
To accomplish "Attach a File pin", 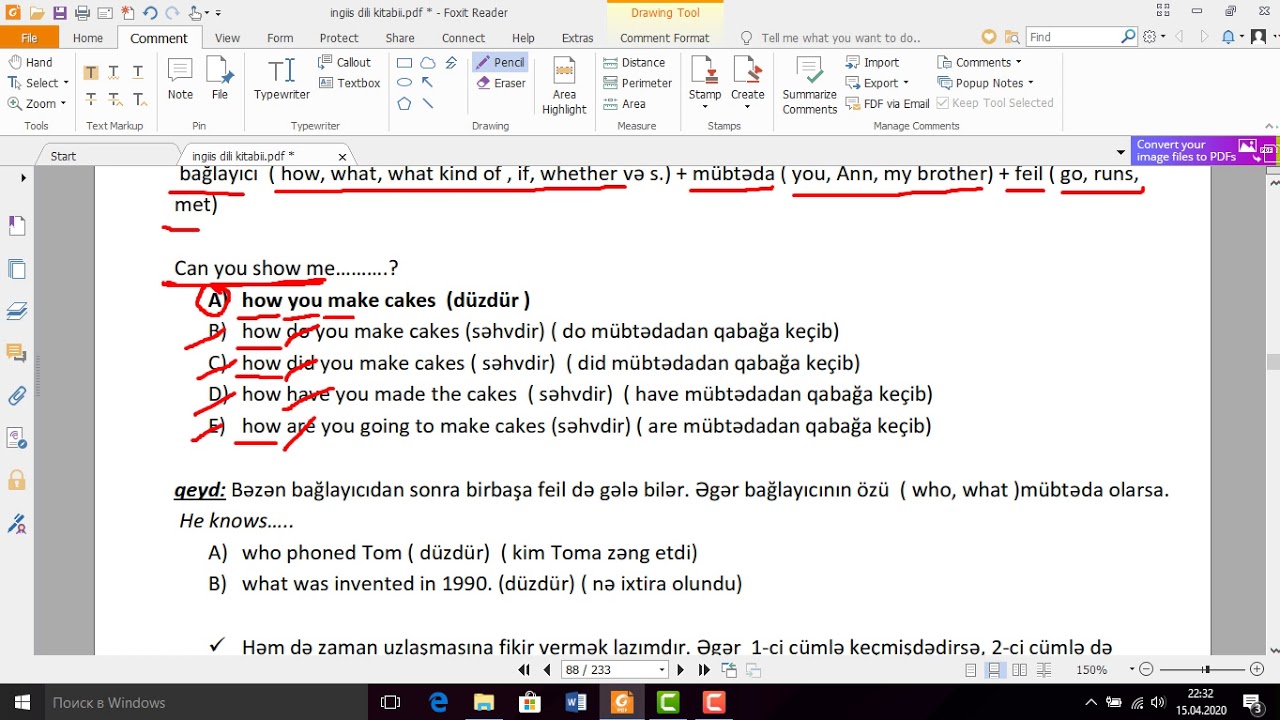I will coord(220,79).
